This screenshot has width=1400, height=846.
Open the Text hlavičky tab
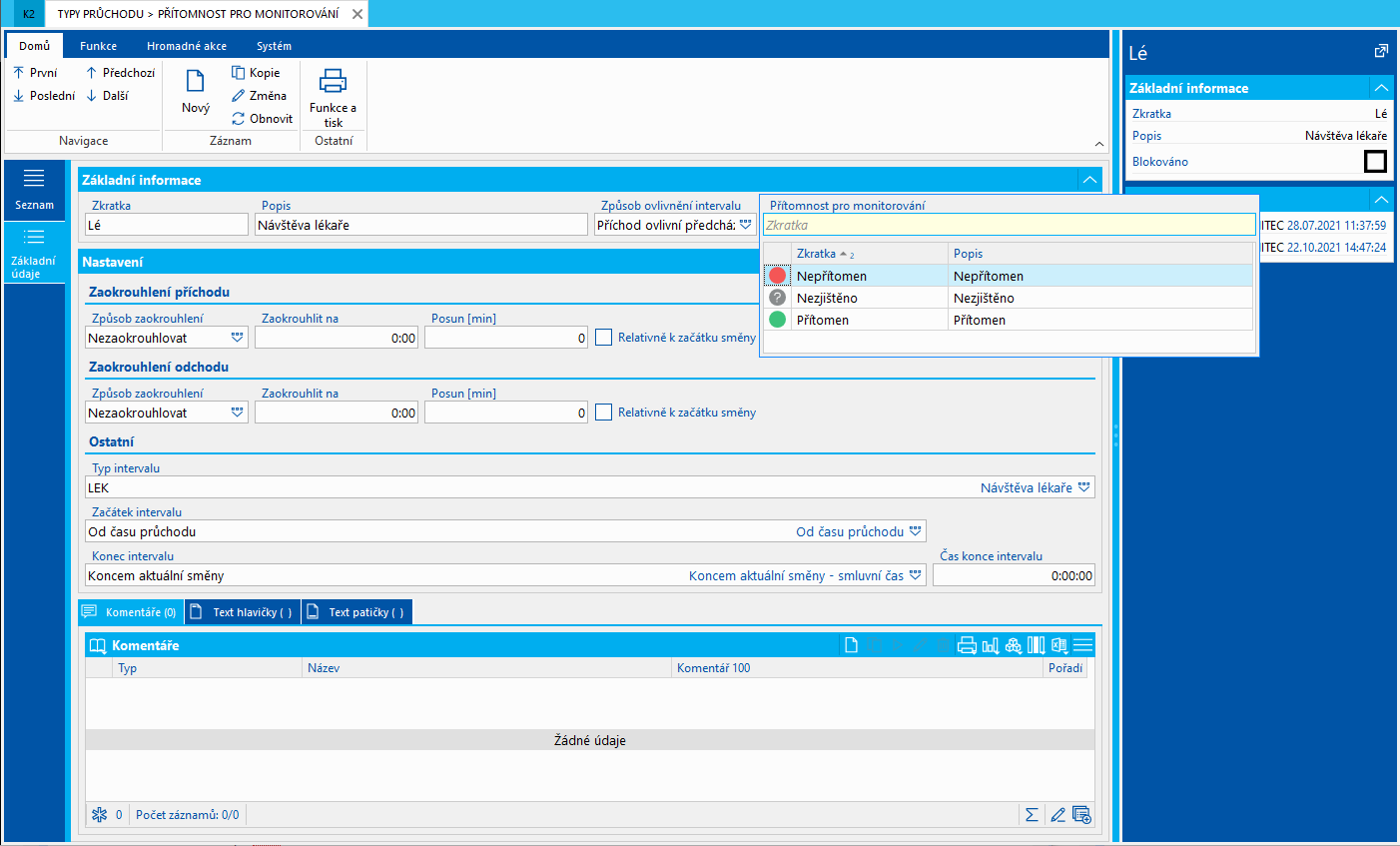tap(244, 612)
